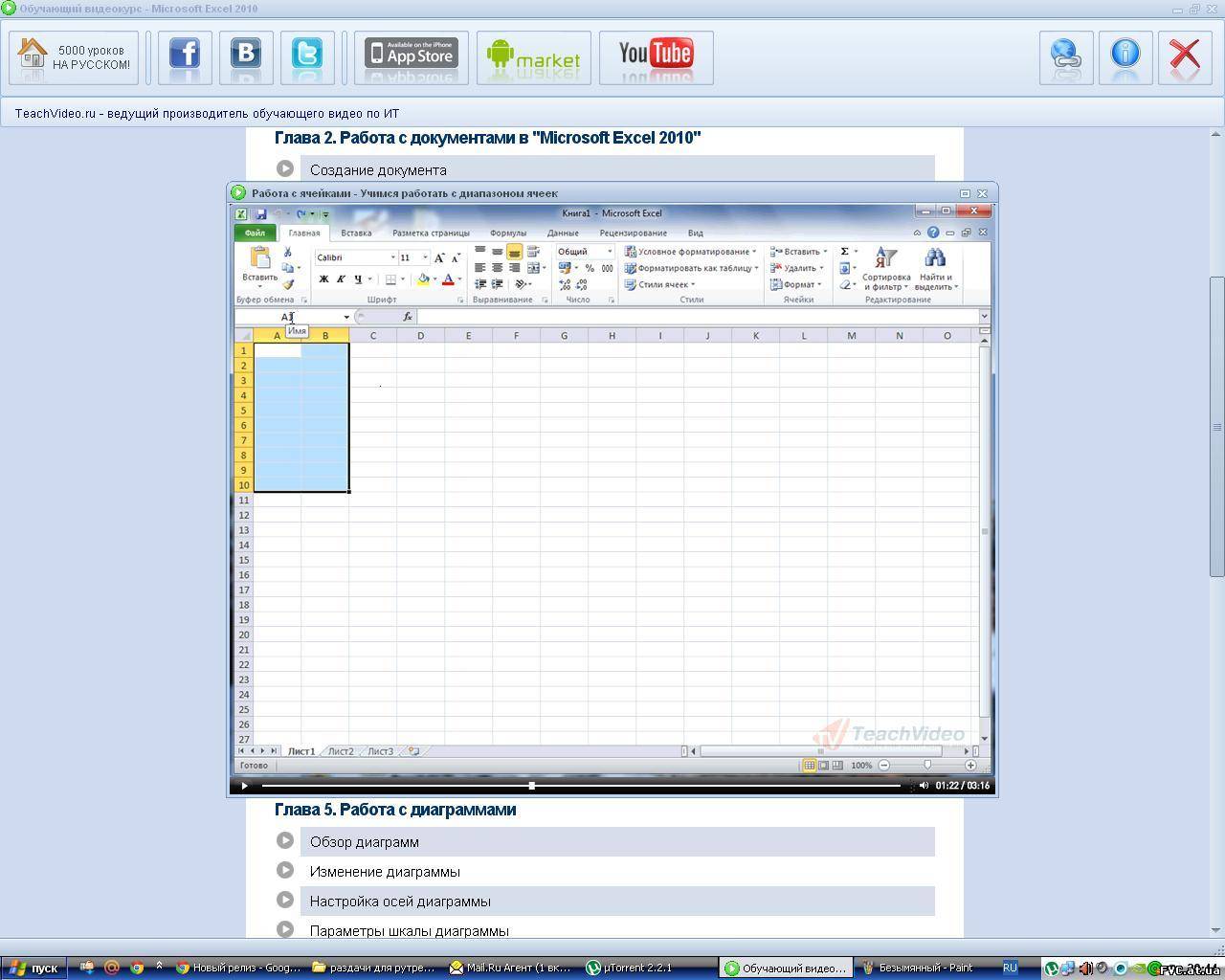
Task: Open the Twitter icon
Action: [x=307, y=58]
